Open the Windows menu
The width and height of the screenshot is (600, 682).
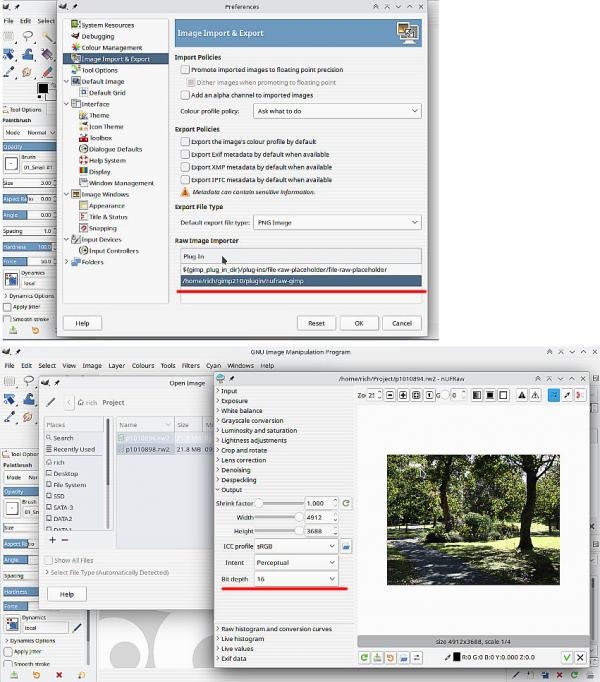pyautogui.click(x=240, y=365)
